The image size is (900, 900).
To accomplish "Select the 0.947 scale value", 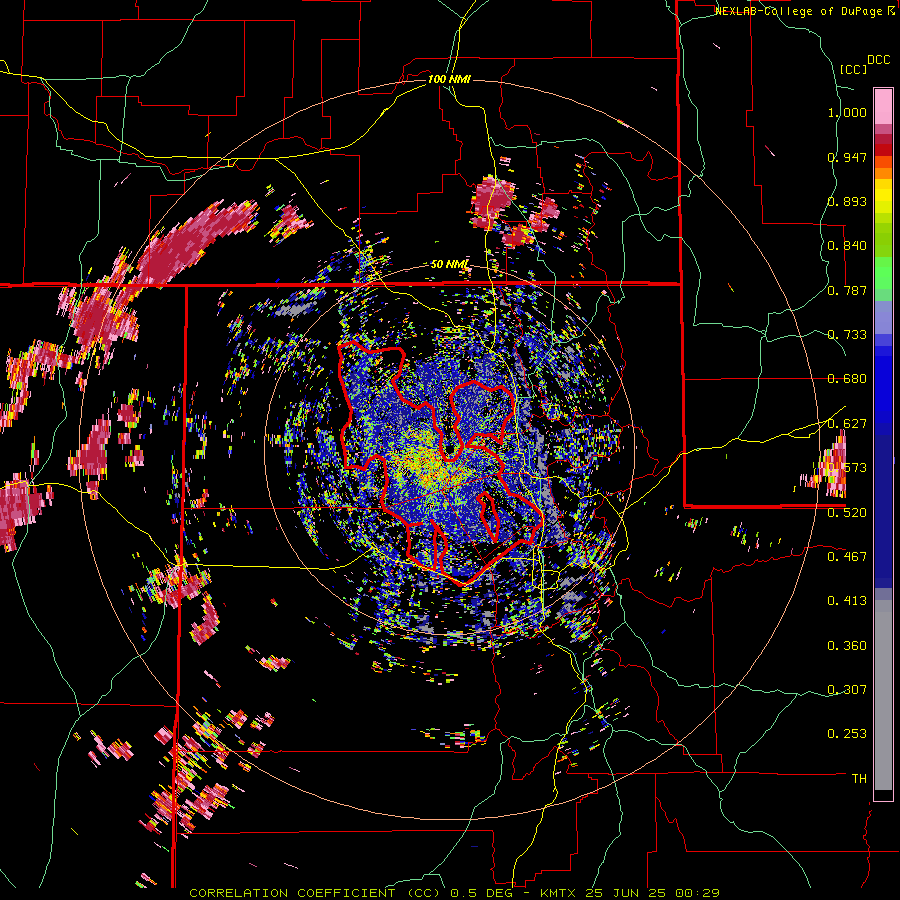I will (847, 157).
